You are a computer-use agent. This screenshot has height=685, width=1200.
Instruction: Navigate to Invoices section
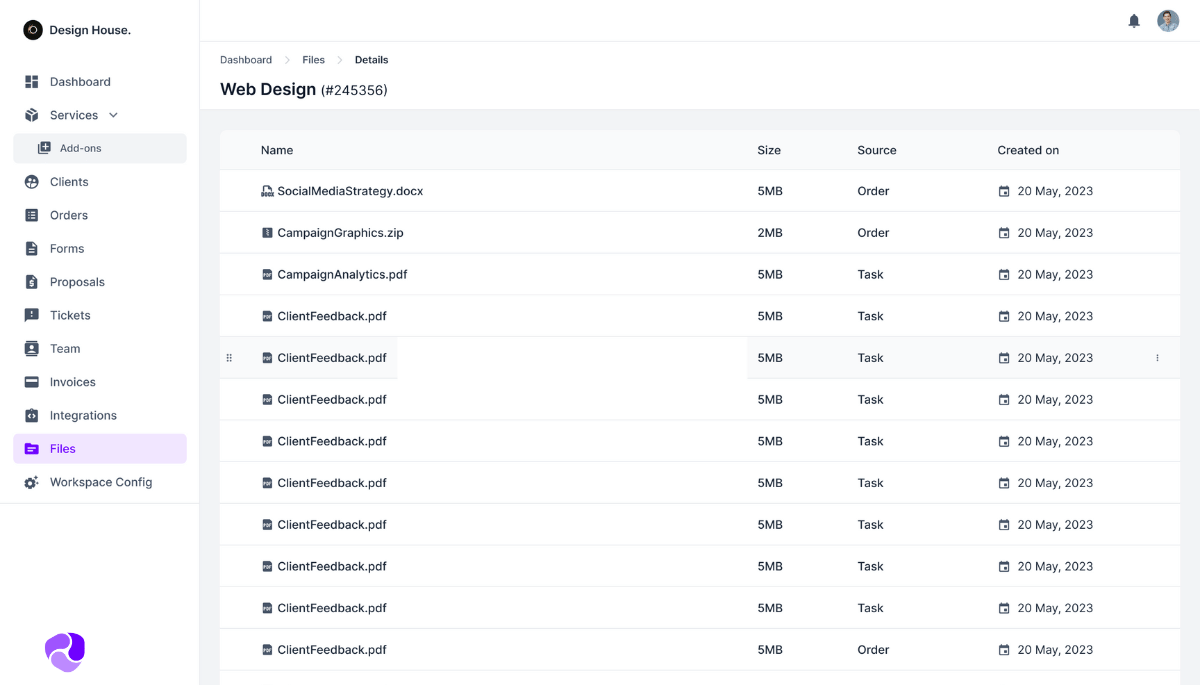click(x=73, y=382)
